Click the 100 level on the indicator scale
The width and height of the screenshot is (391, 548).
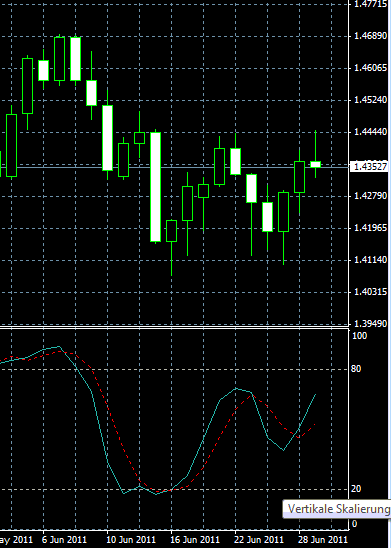click(360, 336)
